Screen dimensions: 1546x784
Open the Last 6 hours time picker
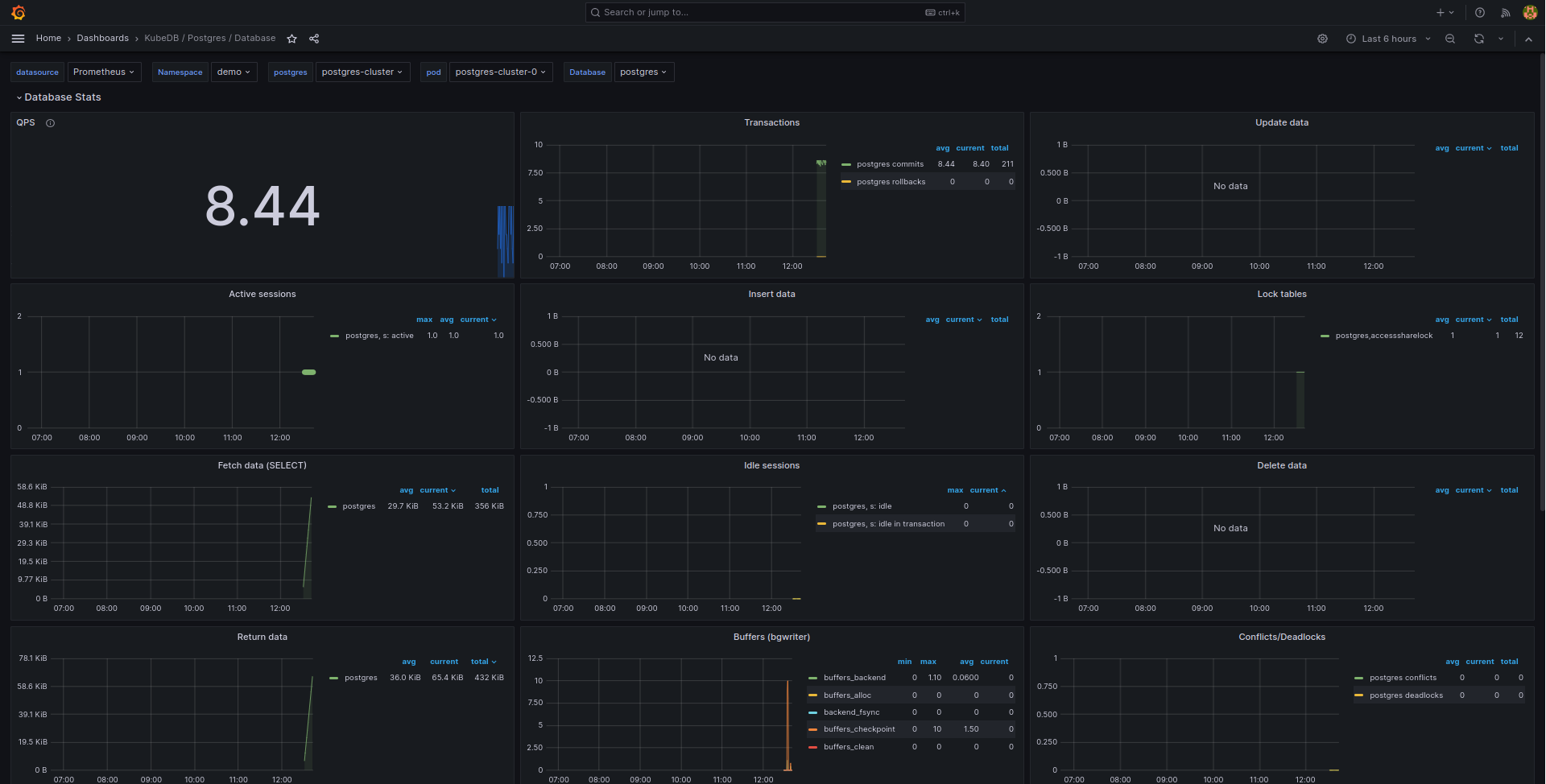[1387, 38]
